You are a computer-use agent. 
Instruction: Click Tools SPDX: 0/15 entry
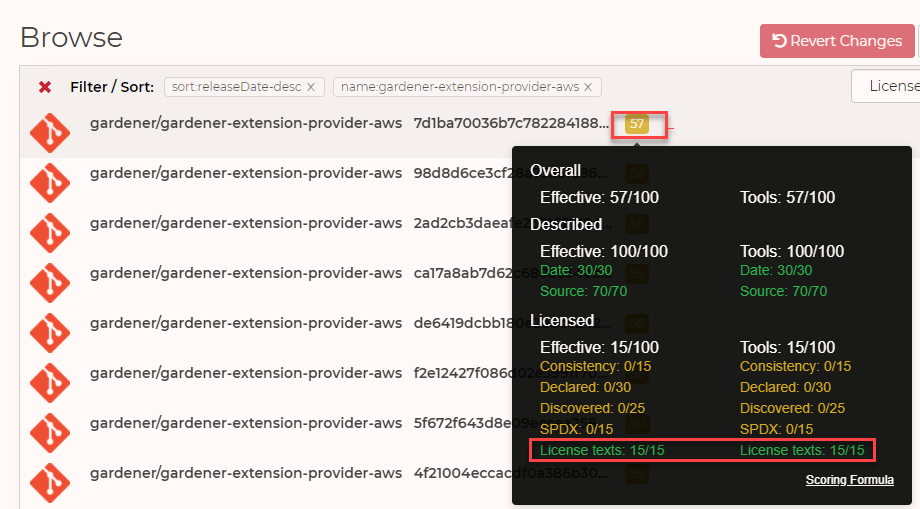(x=776, y=429)
